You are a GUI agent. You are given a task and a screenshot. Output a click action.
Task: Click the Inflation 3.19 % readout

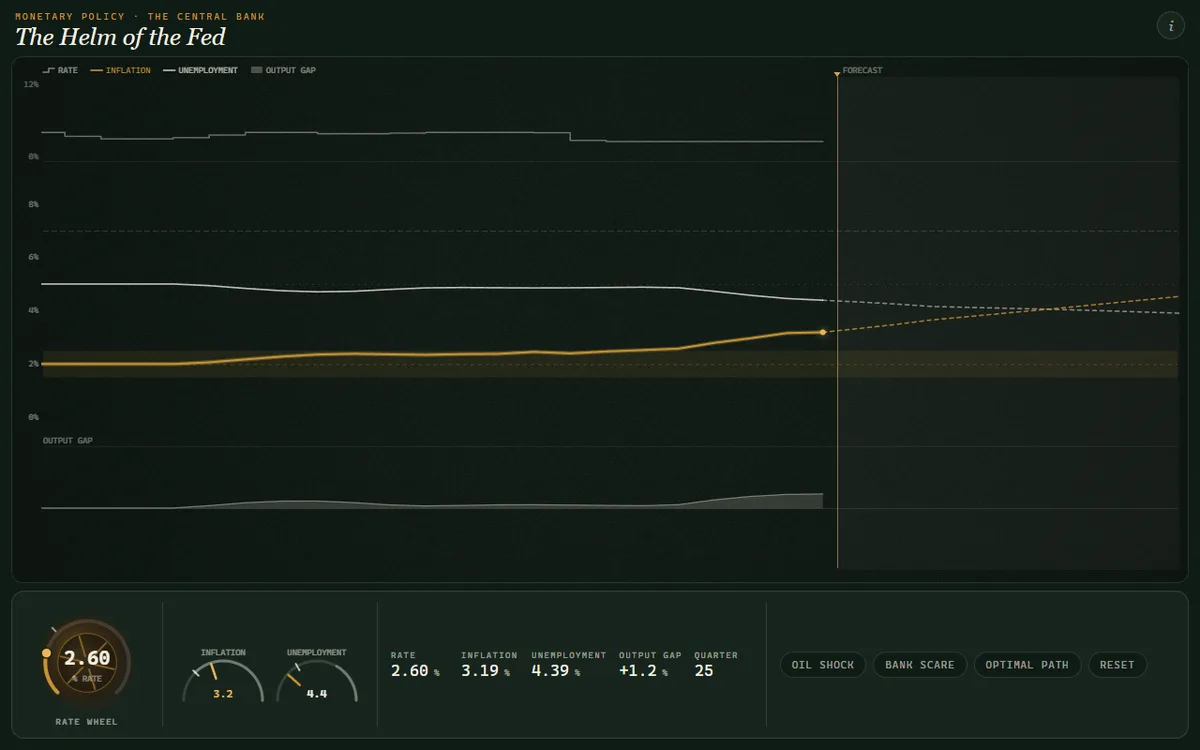click(489, 664)
